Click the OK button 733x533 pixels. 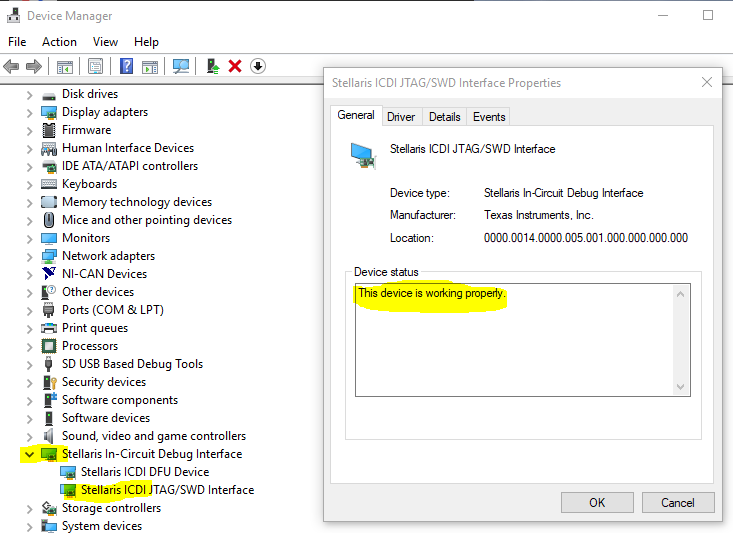coord(597,503)
